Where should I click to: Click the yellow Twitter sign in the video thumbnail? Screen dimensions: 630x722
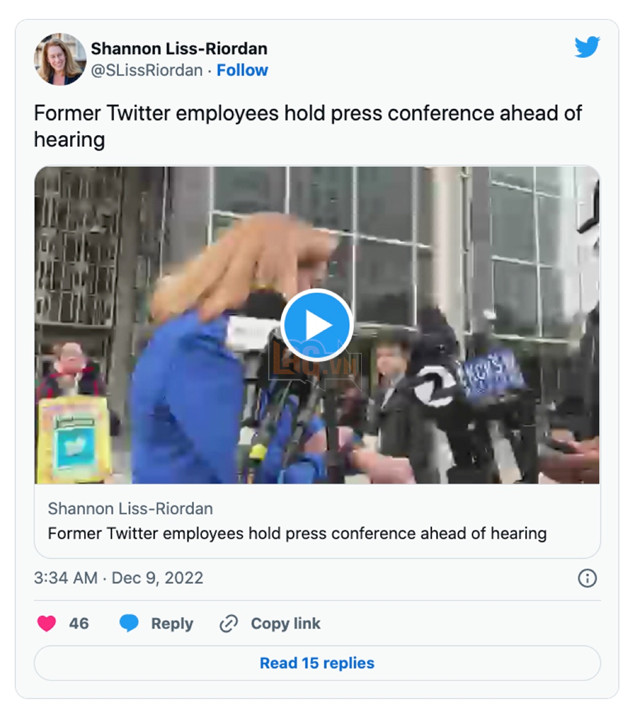(72, 439)
